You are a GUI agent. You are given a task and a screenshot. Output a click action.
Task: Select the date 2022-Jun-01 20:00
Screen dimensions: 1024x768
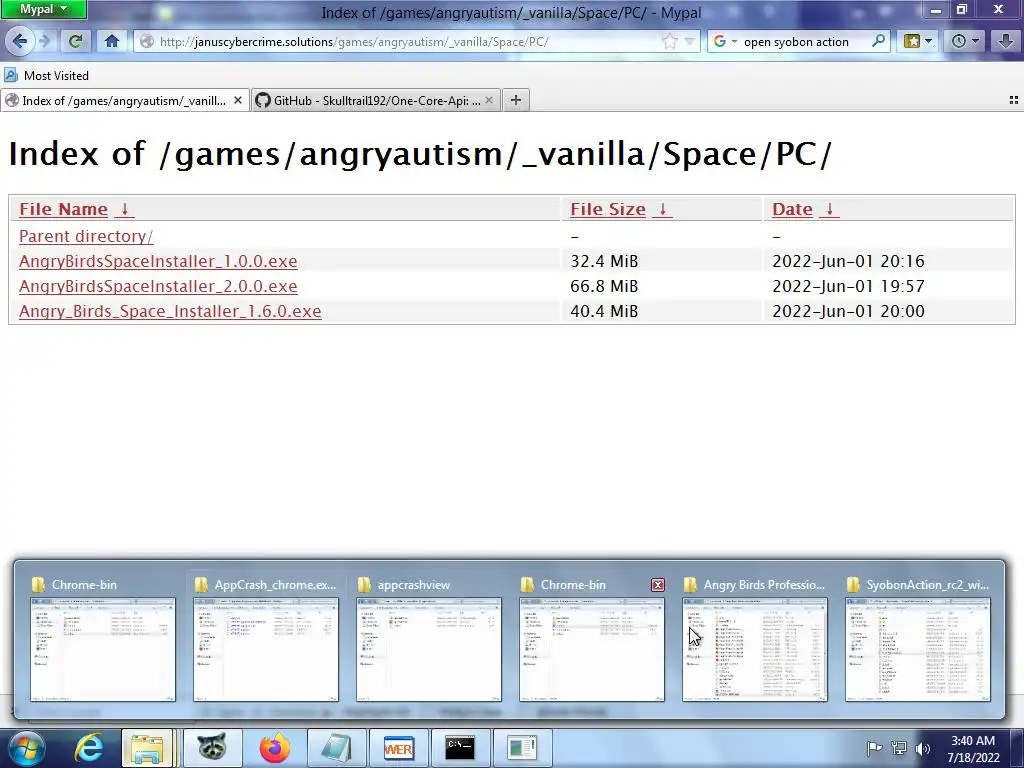[x=848, y=311]
